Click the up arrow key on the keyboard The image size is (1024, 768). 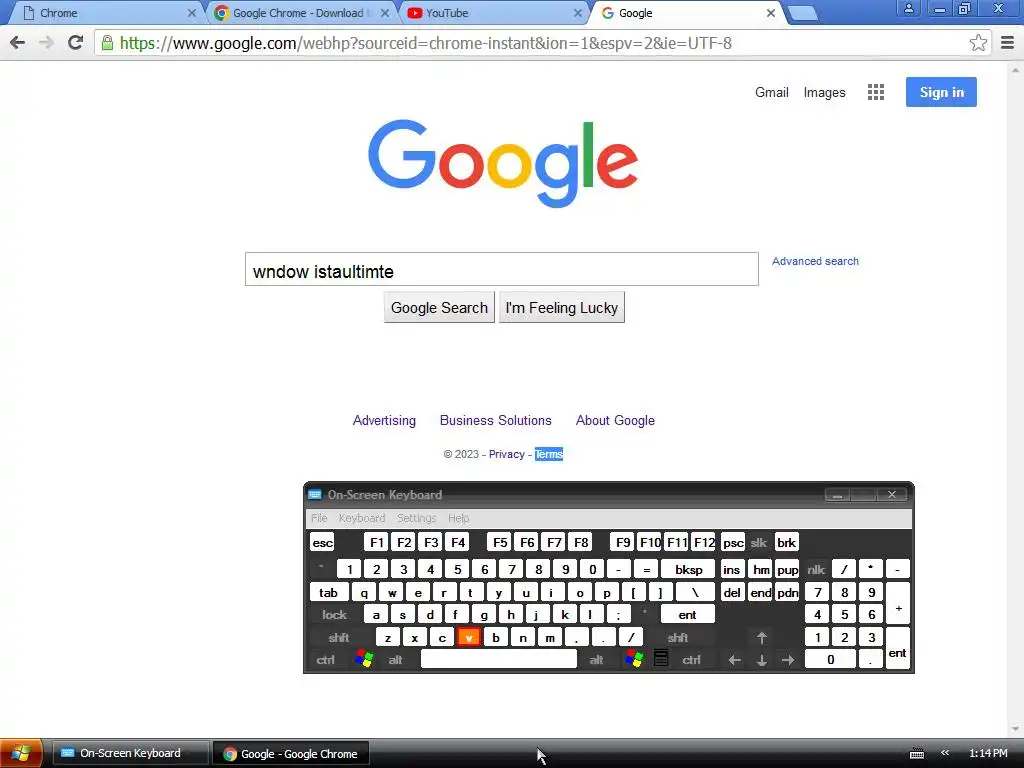761,637
